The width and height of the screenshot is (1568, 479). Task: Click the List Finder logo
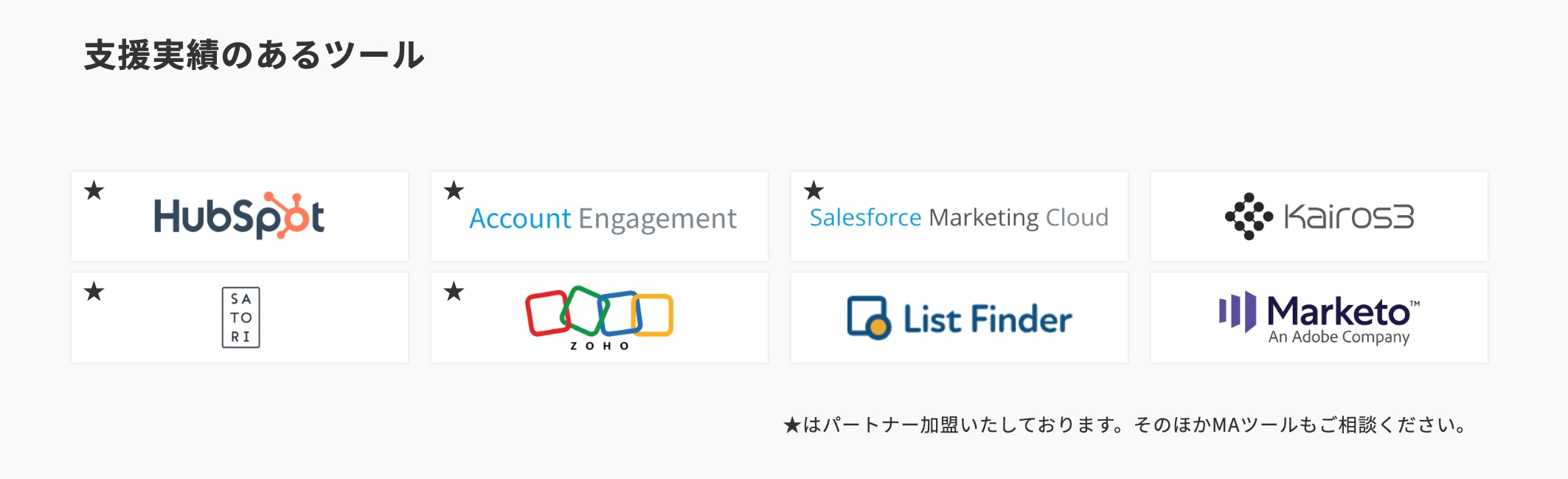959,318
